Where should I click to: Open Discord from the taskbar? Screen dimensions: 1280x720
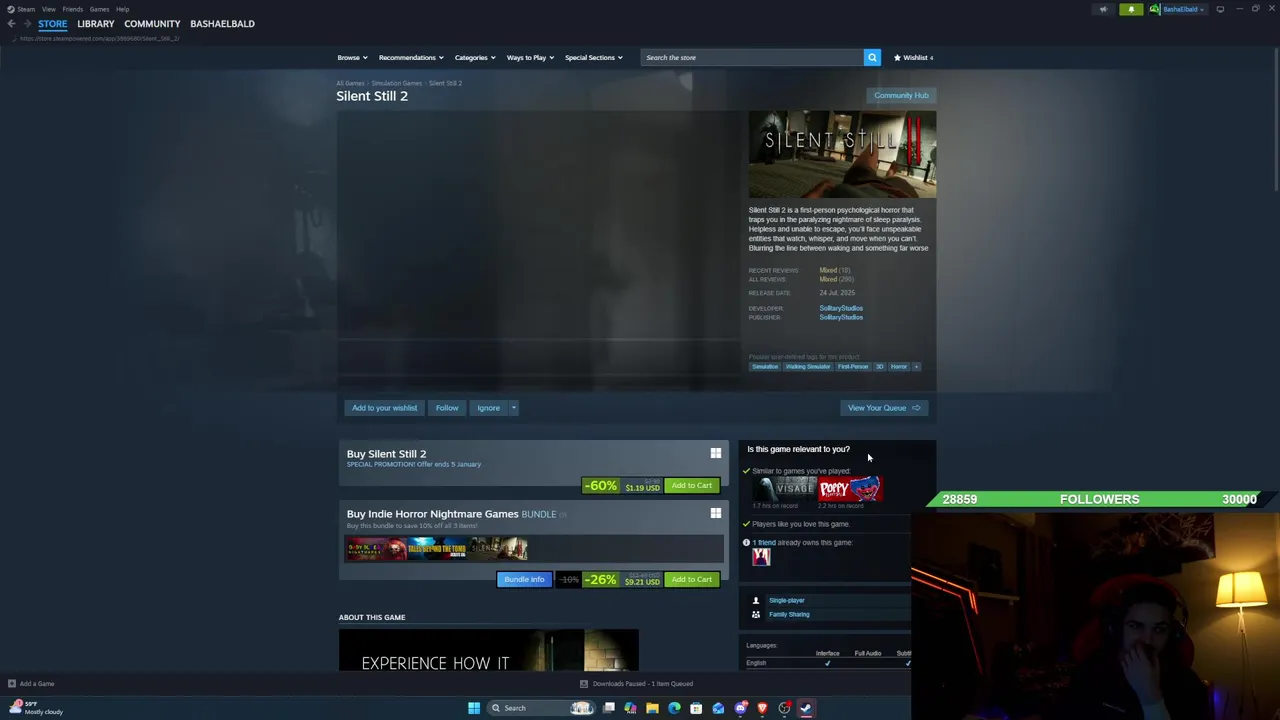tap(740, 708)
